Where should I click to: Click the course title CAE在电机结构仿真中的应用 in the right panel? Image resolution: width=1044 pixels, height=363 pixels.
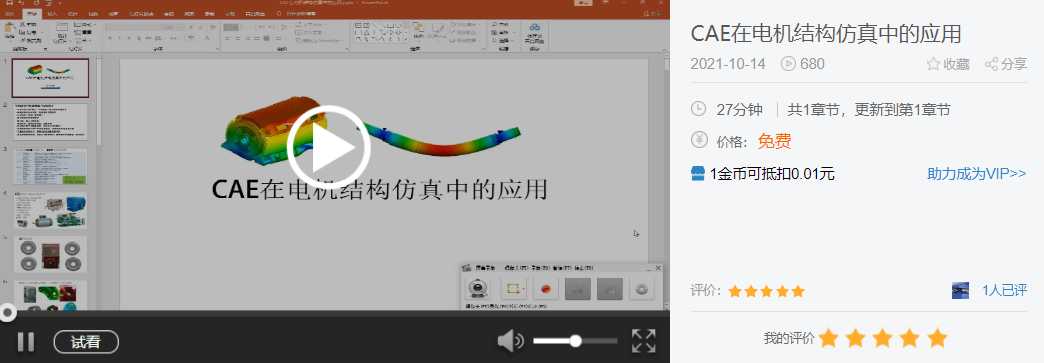(826, 33)
